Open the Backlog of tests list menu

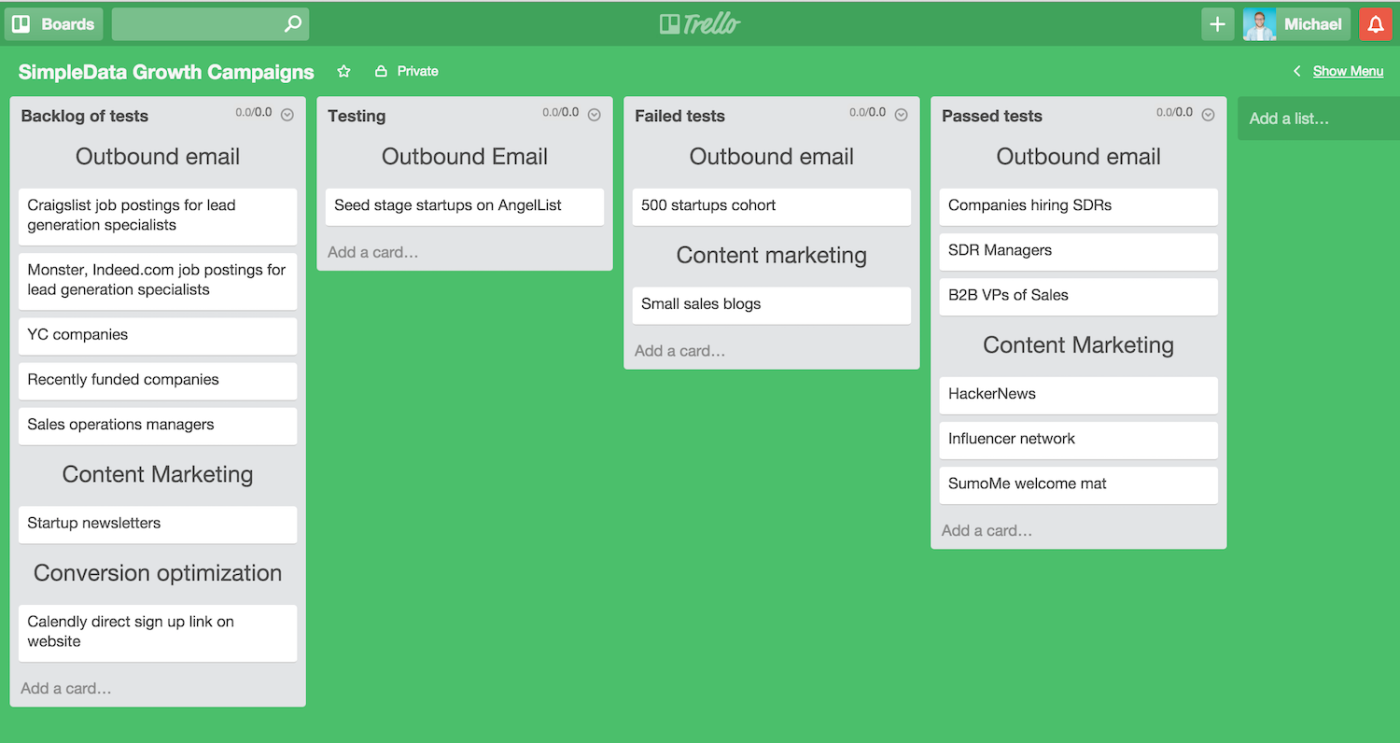tap(287, 115)
